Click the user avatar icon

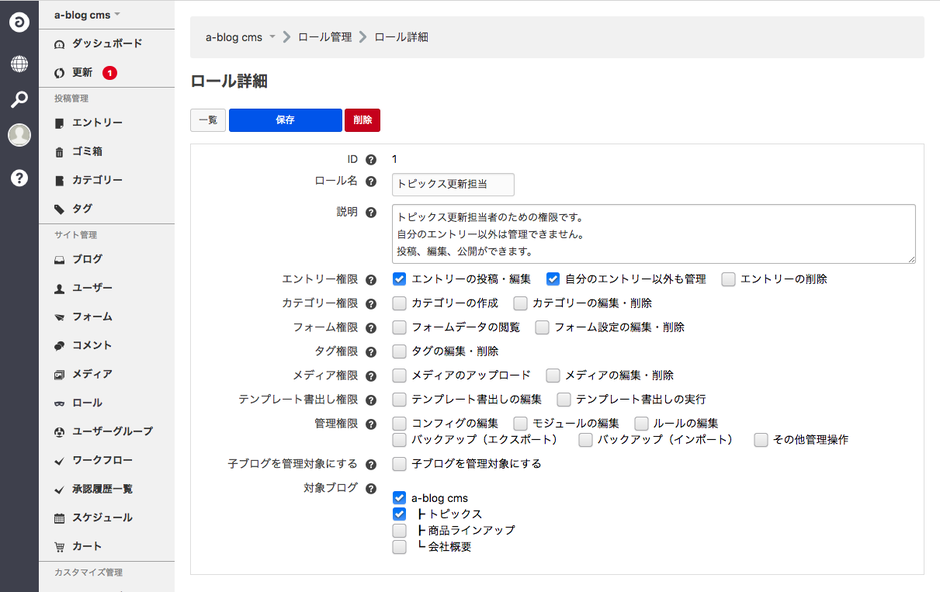tap(19, 135)
